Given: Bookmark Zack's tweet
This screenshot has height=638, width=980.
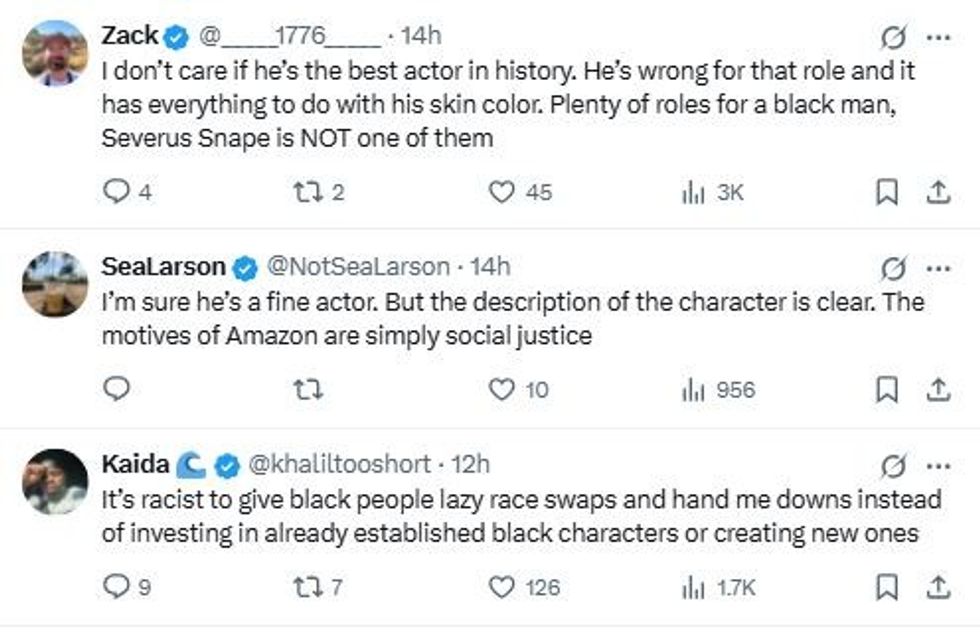Looking at the screenshot, I should click(x=886, y=192).
